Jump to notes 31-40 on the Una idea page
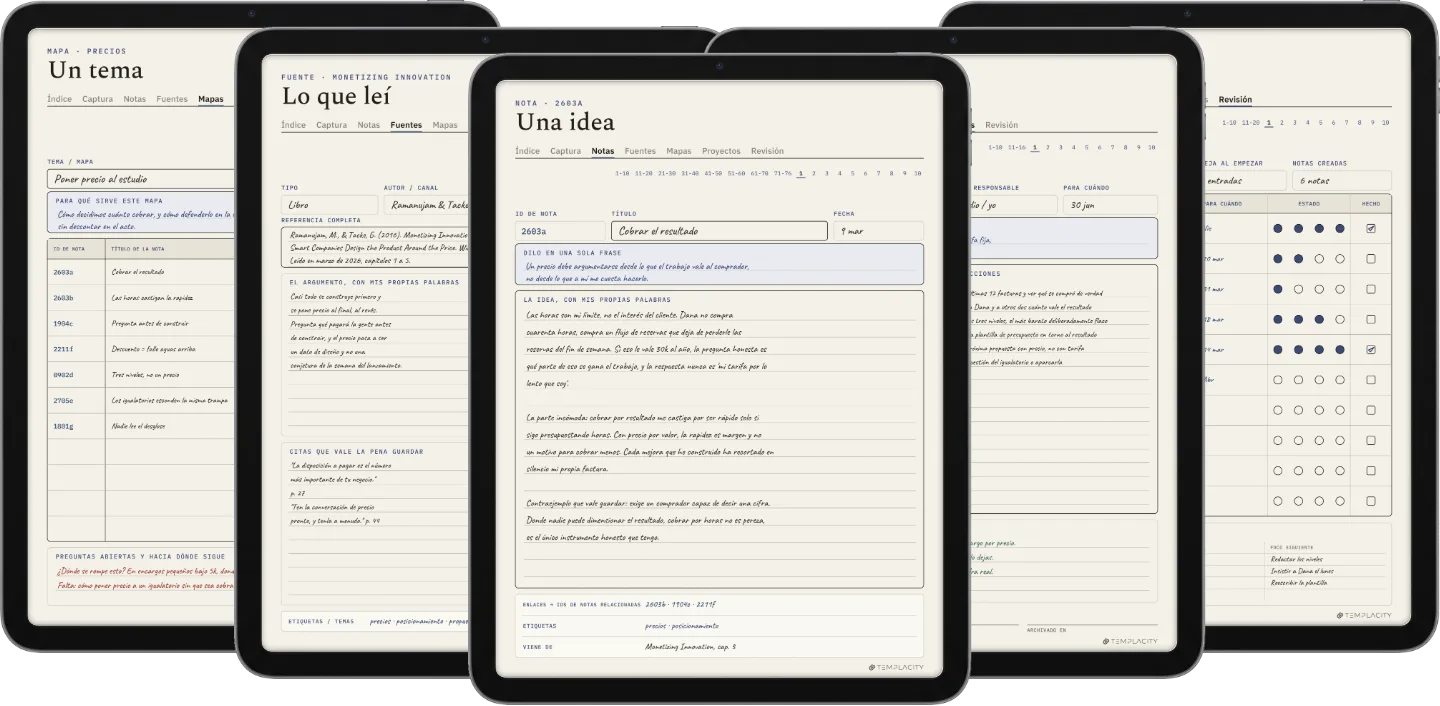The height and width of the screenshot is (706, 1440). pos(690,173)
